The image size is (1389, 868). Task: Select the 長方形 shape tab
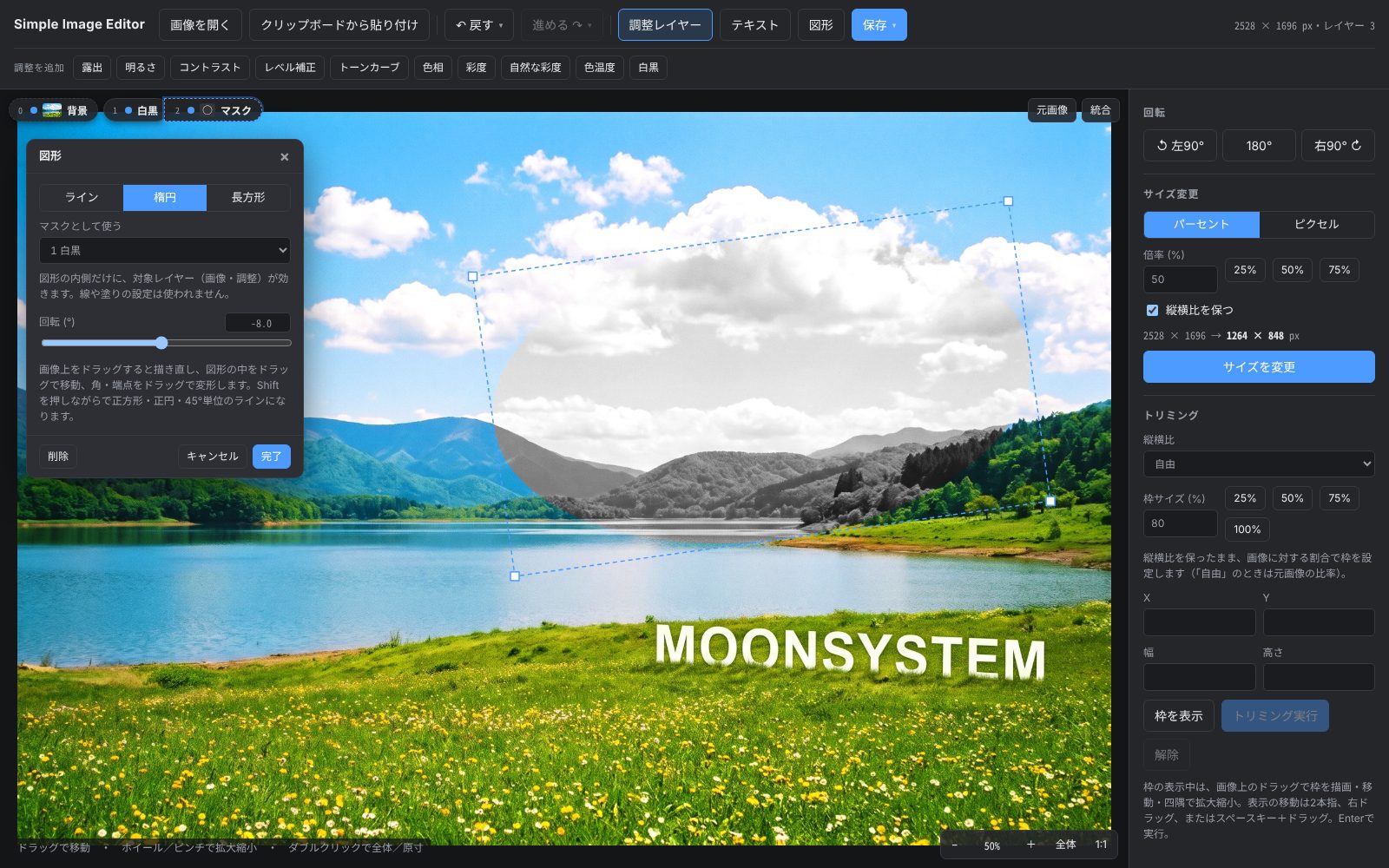(x=248, y=198)
